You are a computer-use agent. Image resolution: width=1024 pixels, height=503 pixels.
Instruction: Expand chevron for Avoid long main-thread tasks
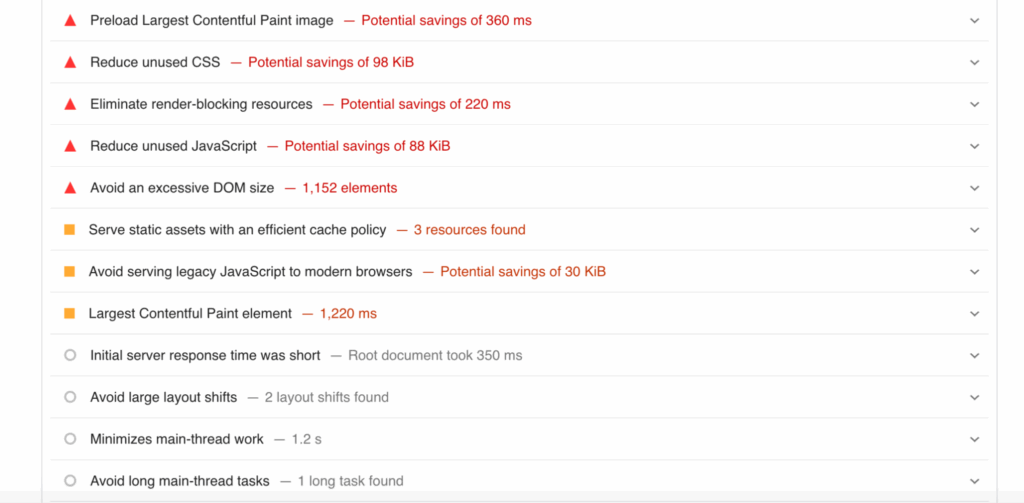(x=975, y=481)
